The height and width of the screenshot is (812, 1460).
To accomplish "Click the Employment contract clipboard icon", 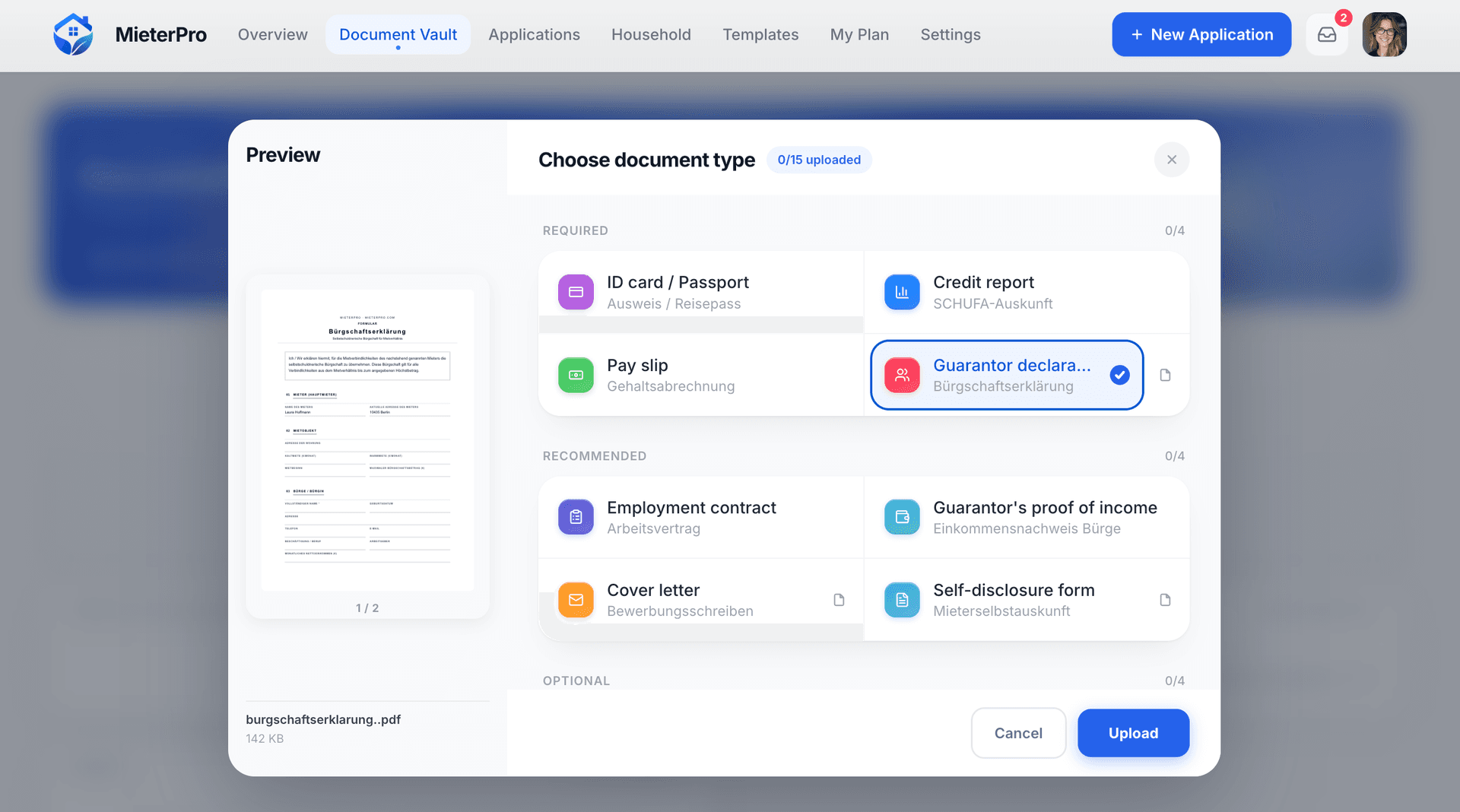I will 576,517.
